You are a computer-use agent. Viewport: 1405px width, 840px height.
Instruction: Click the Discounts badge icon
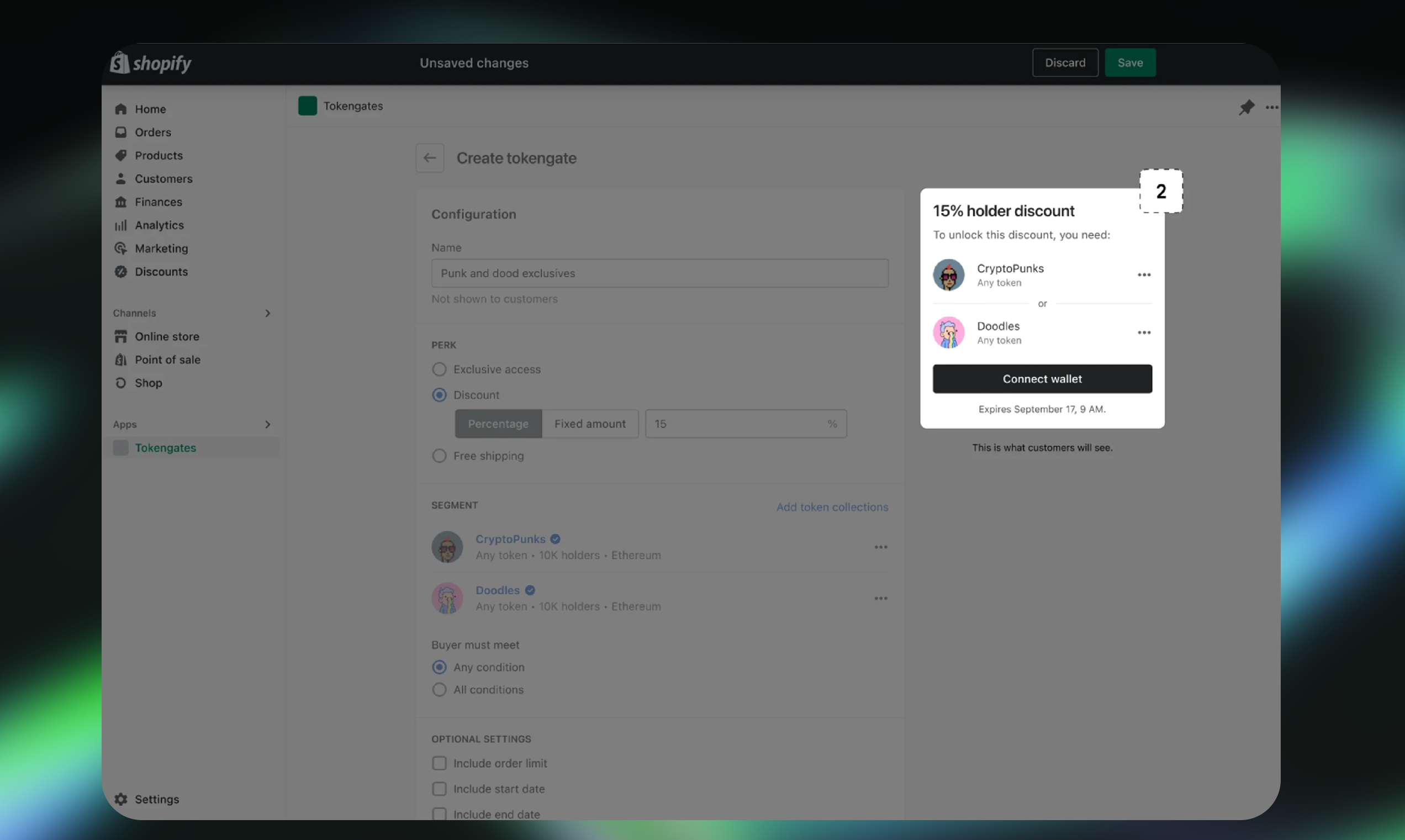[120, 271]
